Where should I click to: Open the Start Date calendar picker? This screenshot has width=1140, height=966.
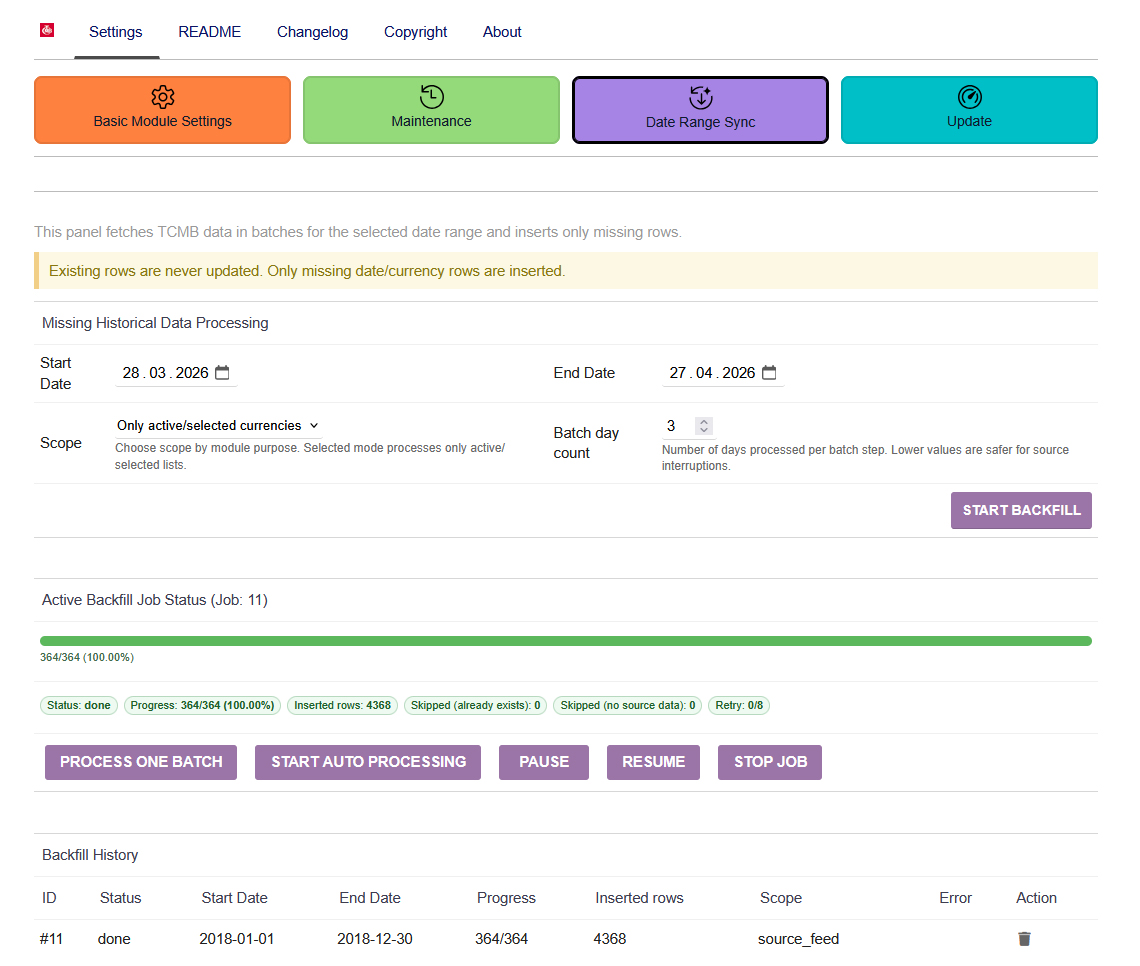(222, 372)
